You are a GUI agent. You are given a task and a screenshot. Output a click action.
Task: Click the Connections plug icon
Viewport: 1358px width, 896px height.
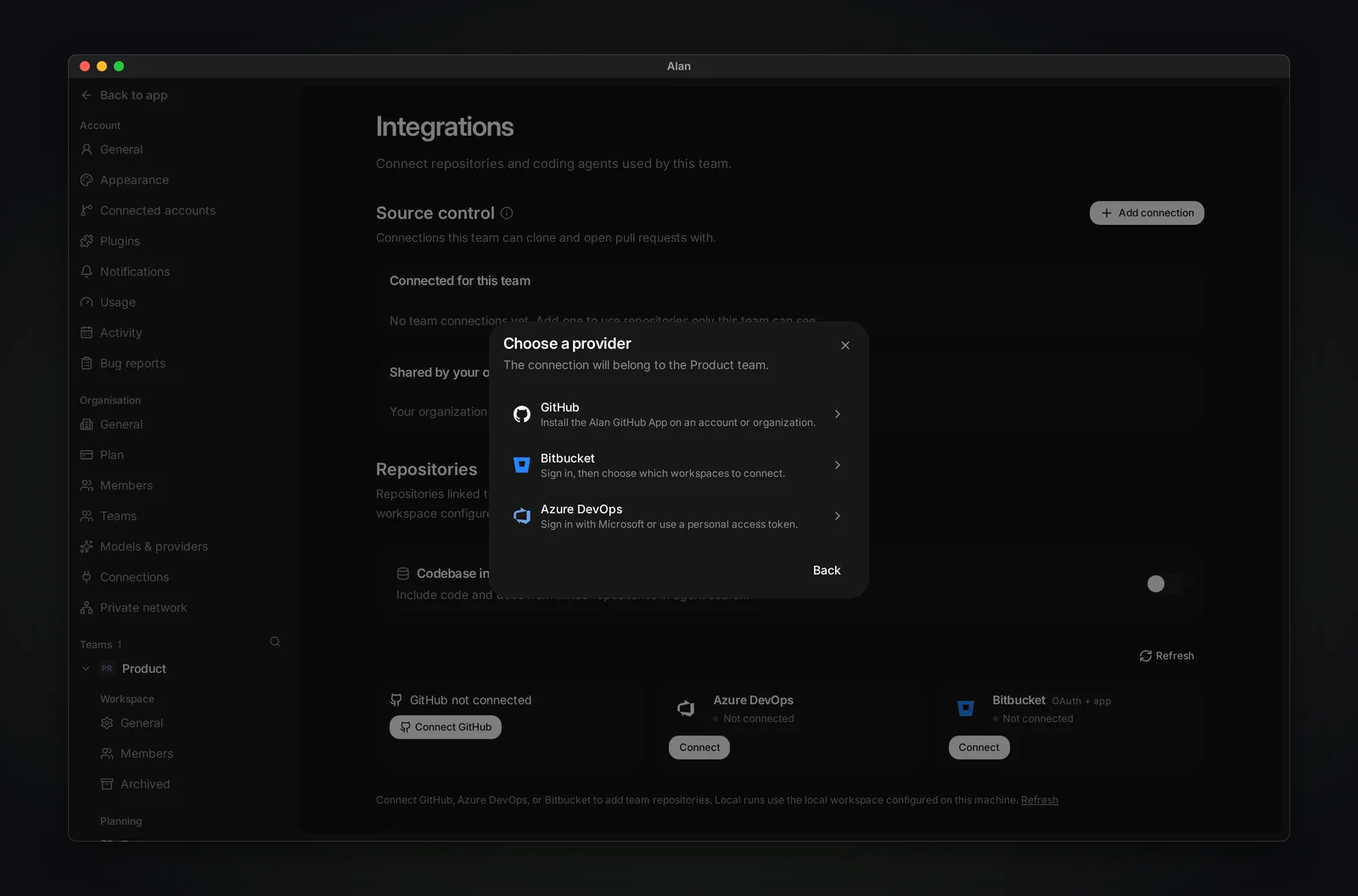87,577
